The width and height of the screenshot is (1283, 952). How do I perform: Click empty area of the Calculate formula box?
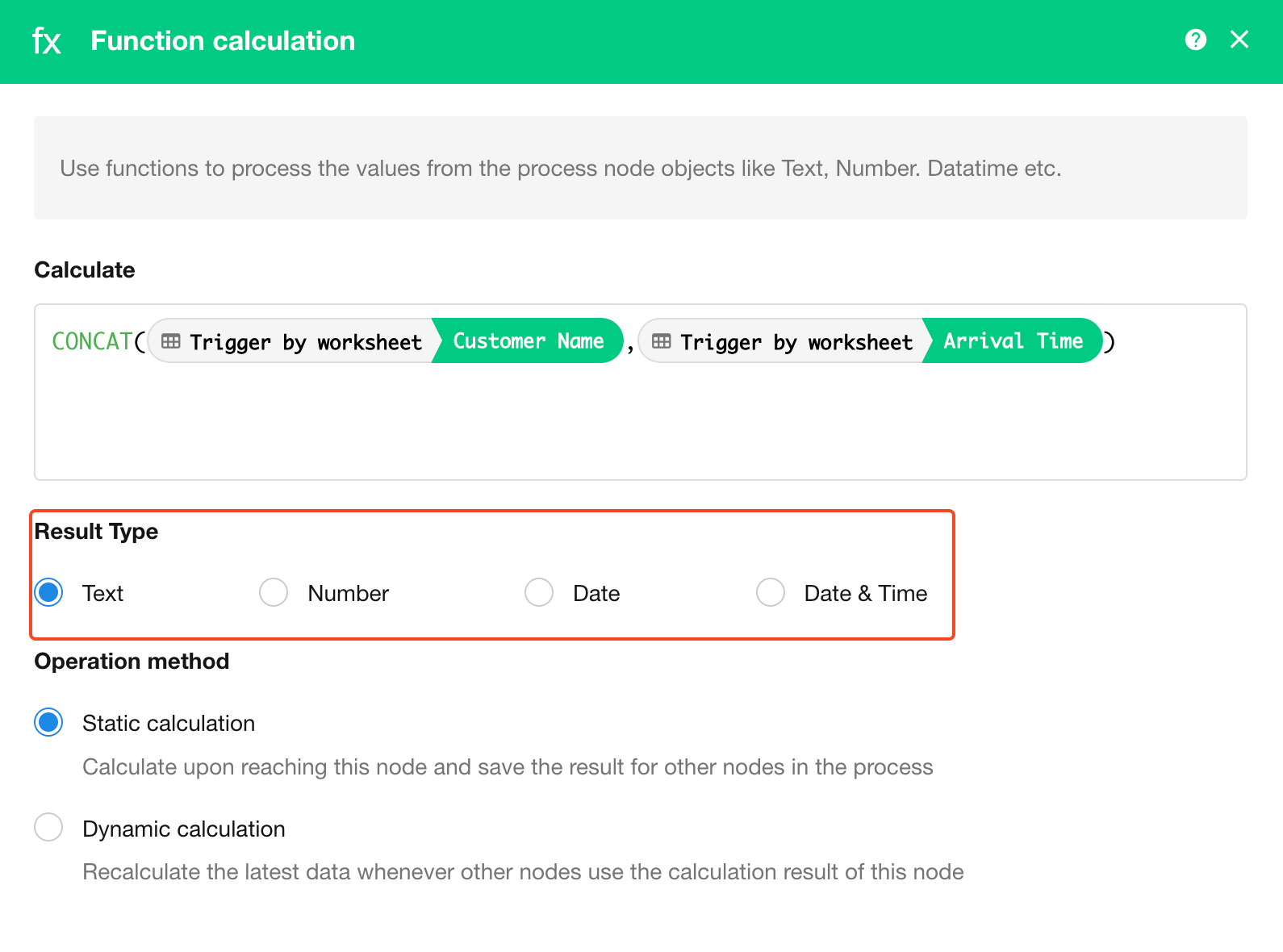pos(637,428)
